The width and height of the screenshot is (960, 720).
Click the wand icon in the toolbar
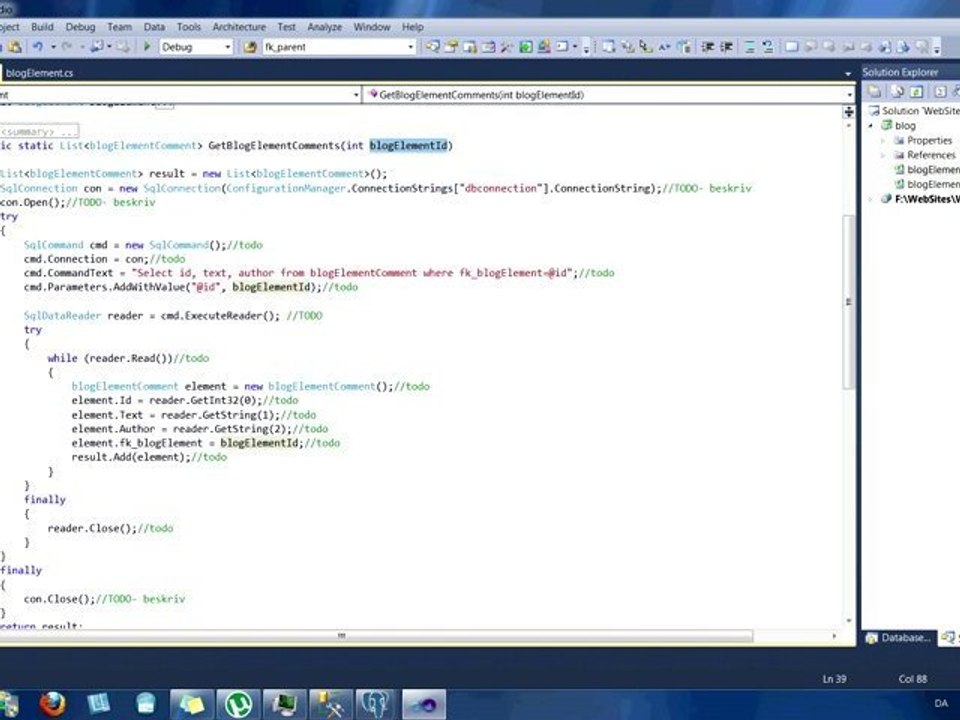point(507,47)
